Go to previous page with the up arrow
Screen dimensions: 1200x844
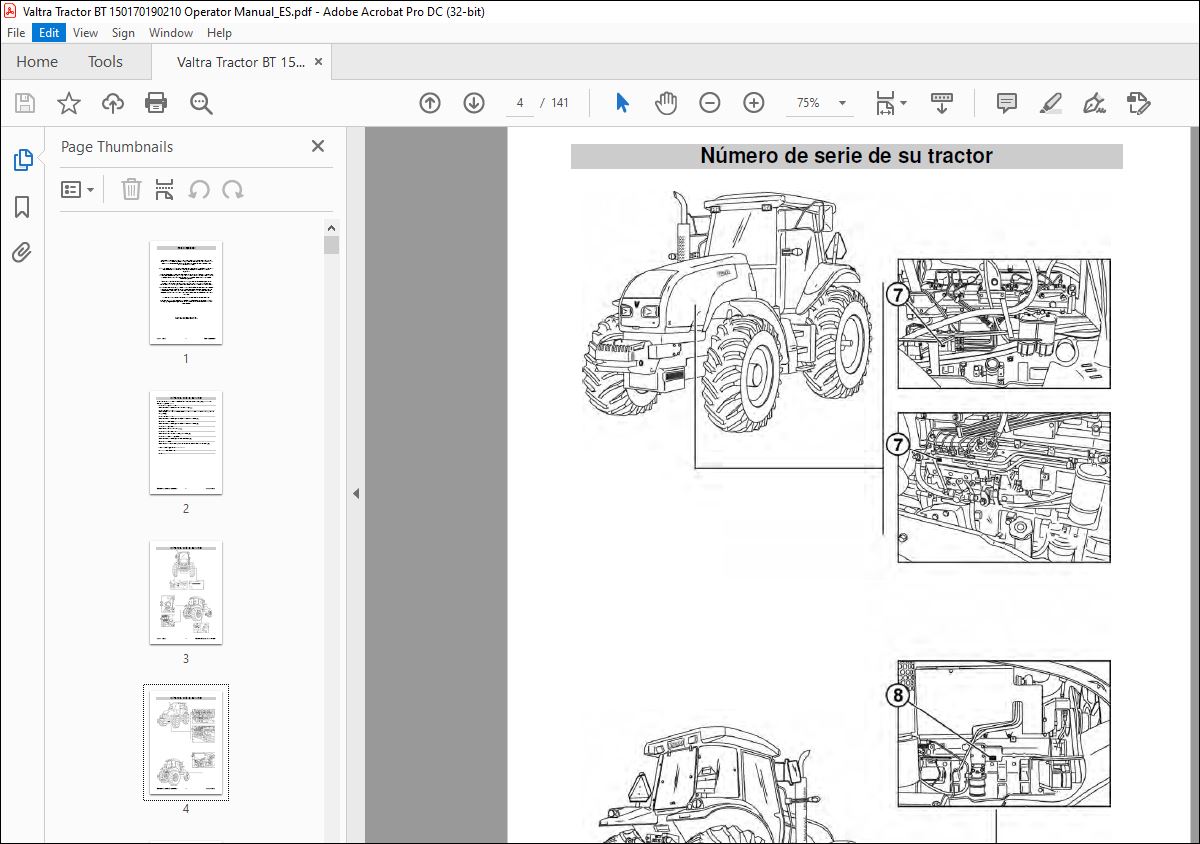[x=430, y=103]
